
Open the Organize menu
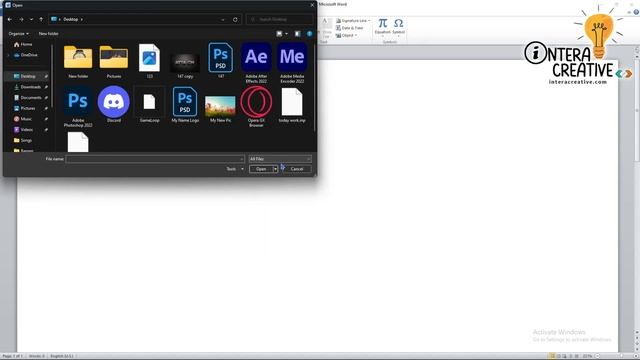[18, 33]
